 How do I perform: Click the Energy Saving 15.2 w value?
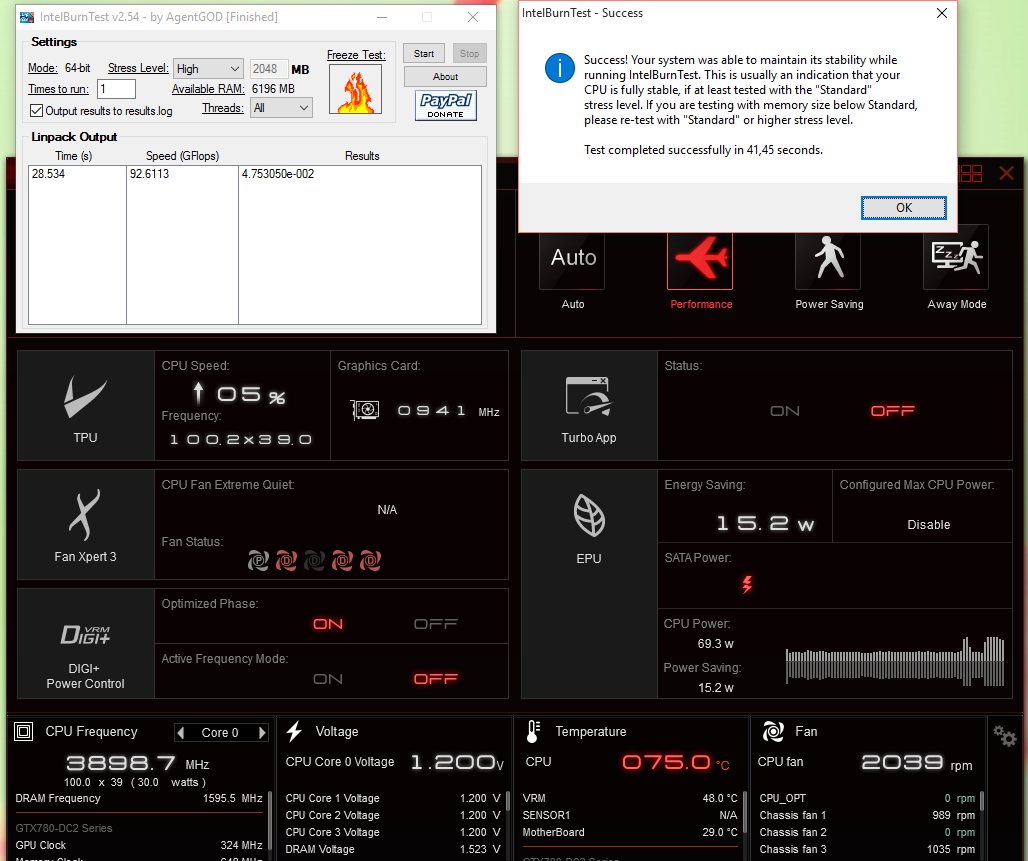pos(765,523)
